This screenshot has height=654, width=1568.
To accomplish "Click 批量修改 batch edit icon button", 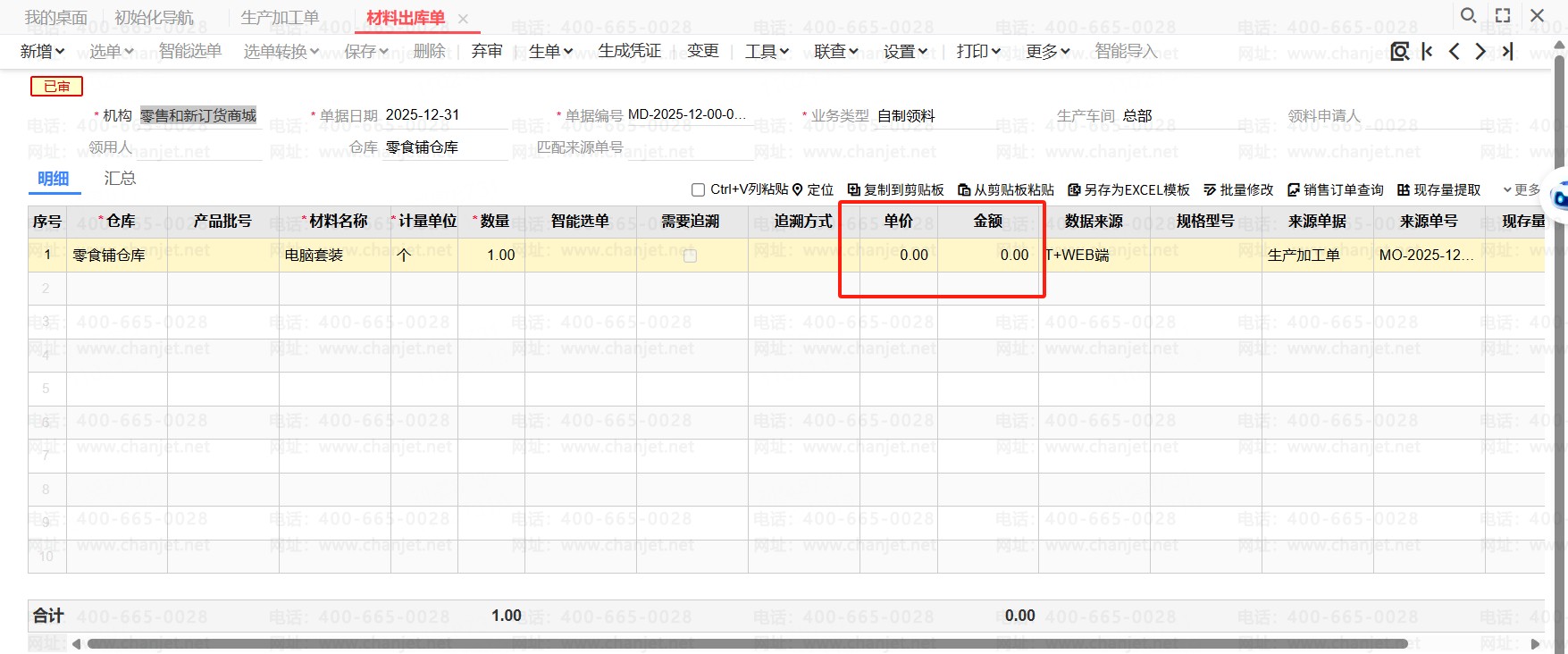I will (x=1238, y=189).
